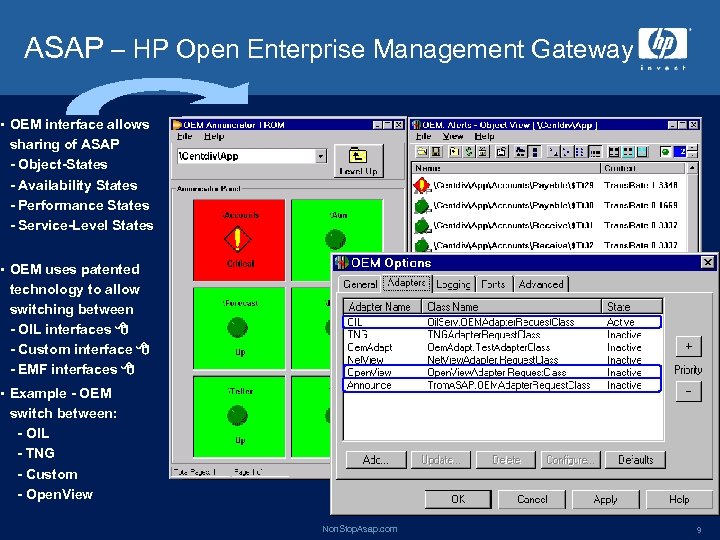Select the TNG adapter row
This screenshot has height=540, width=720.
[502, 335]
